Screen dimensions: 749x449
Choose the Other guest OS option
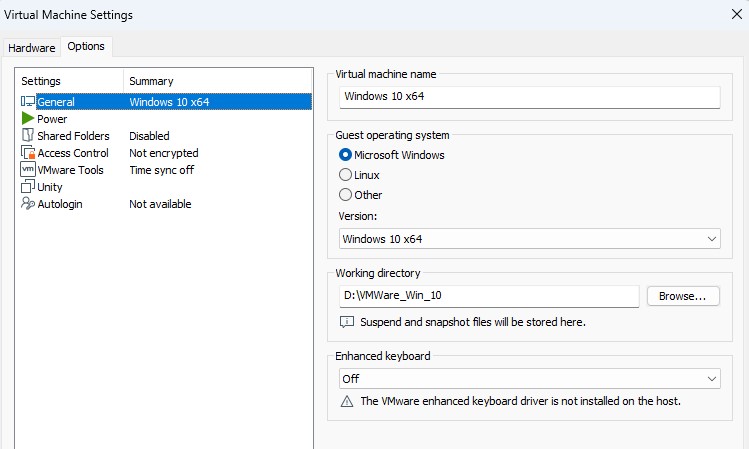pyautogui.click(x=346, y=195)
